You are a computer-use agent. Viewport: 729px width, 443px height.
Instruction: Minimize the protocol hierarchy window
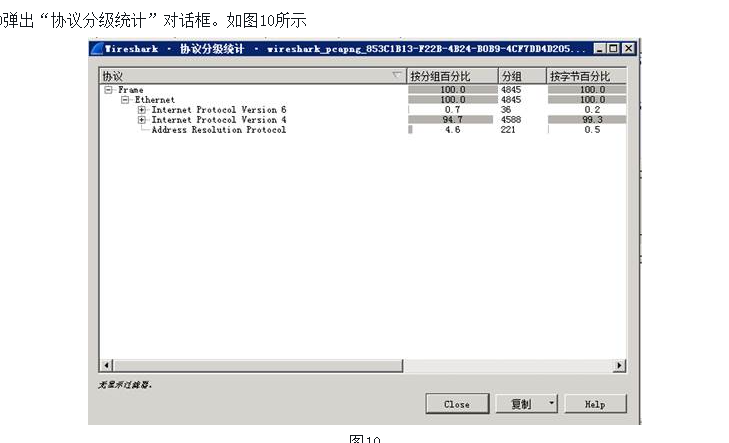click(599, 48)
